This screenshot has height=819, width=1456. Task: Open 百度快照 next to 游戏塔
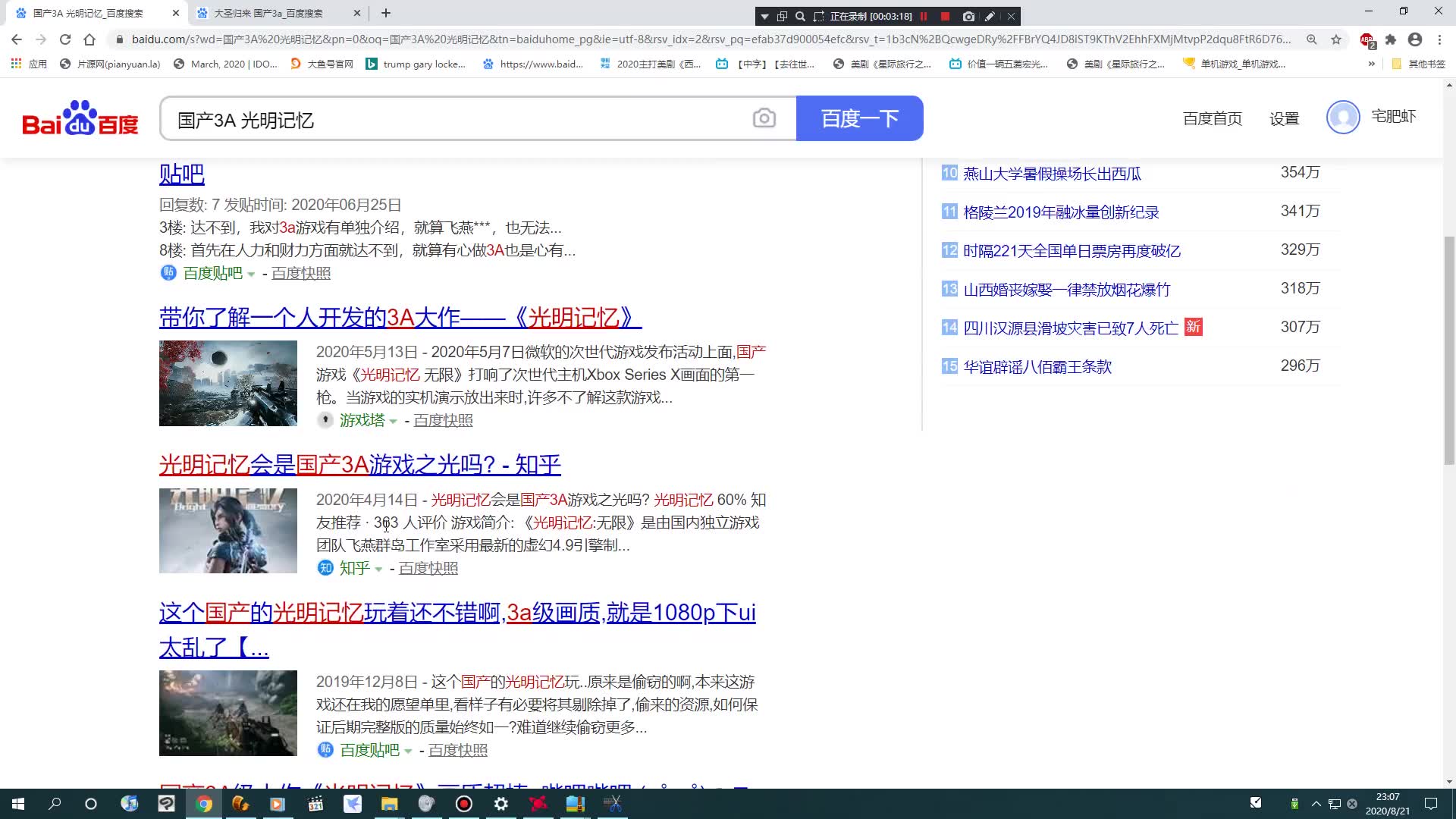pos(444,420)
